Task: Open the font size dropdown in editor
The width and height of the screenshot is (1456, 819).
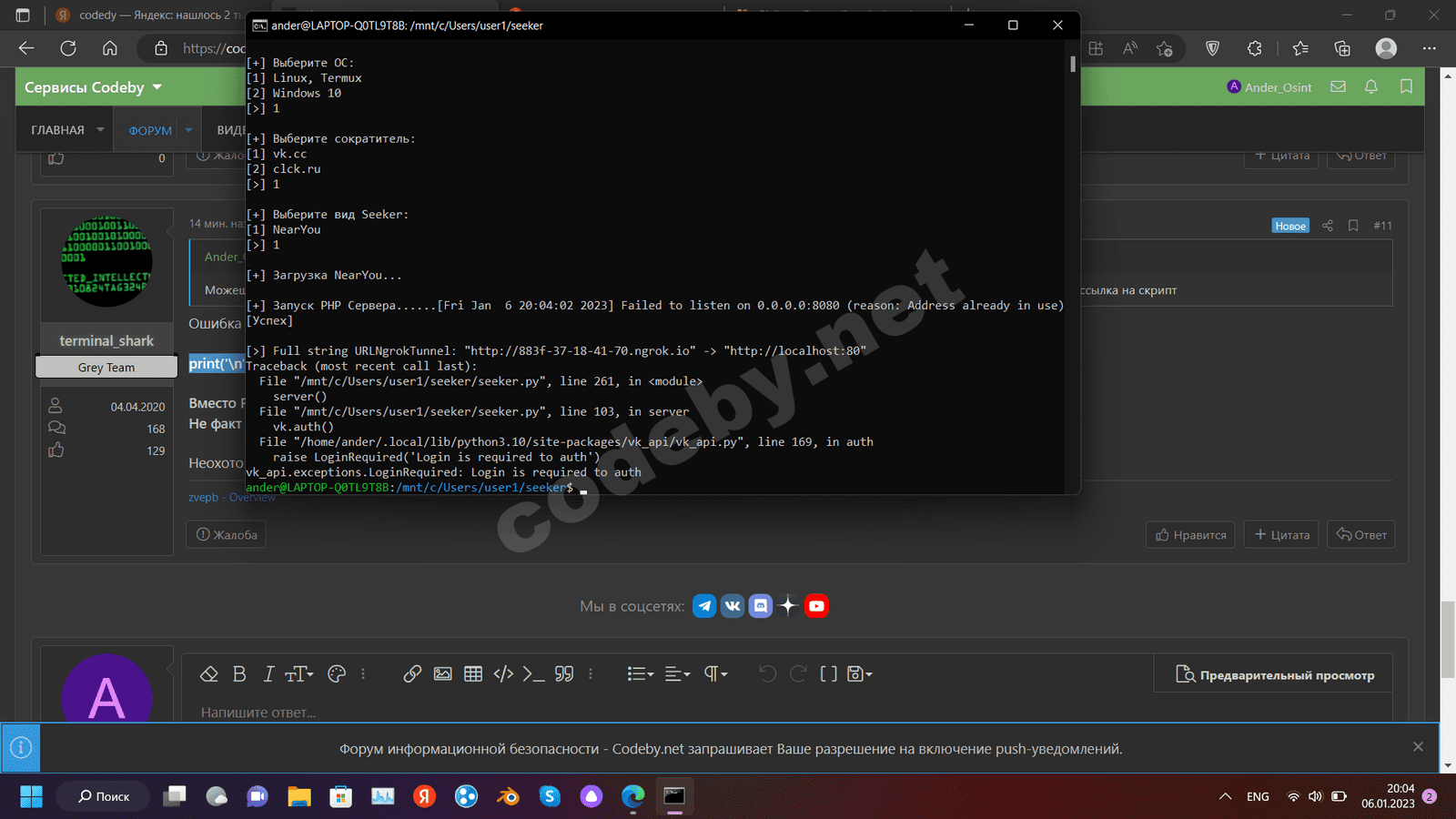Action: (x=298, y=674)
